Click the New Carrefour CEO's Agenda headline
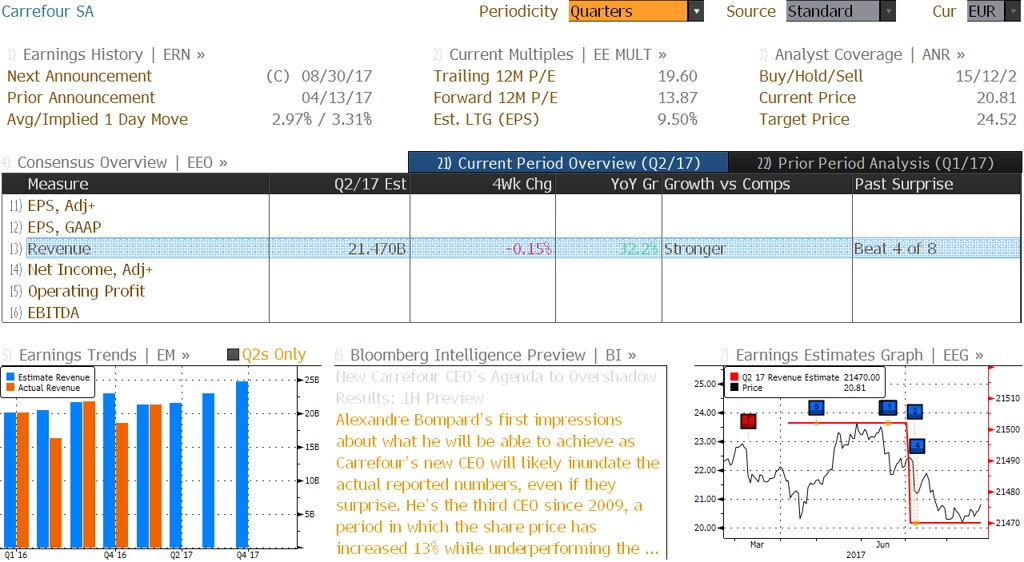 (x=496, y=387)
